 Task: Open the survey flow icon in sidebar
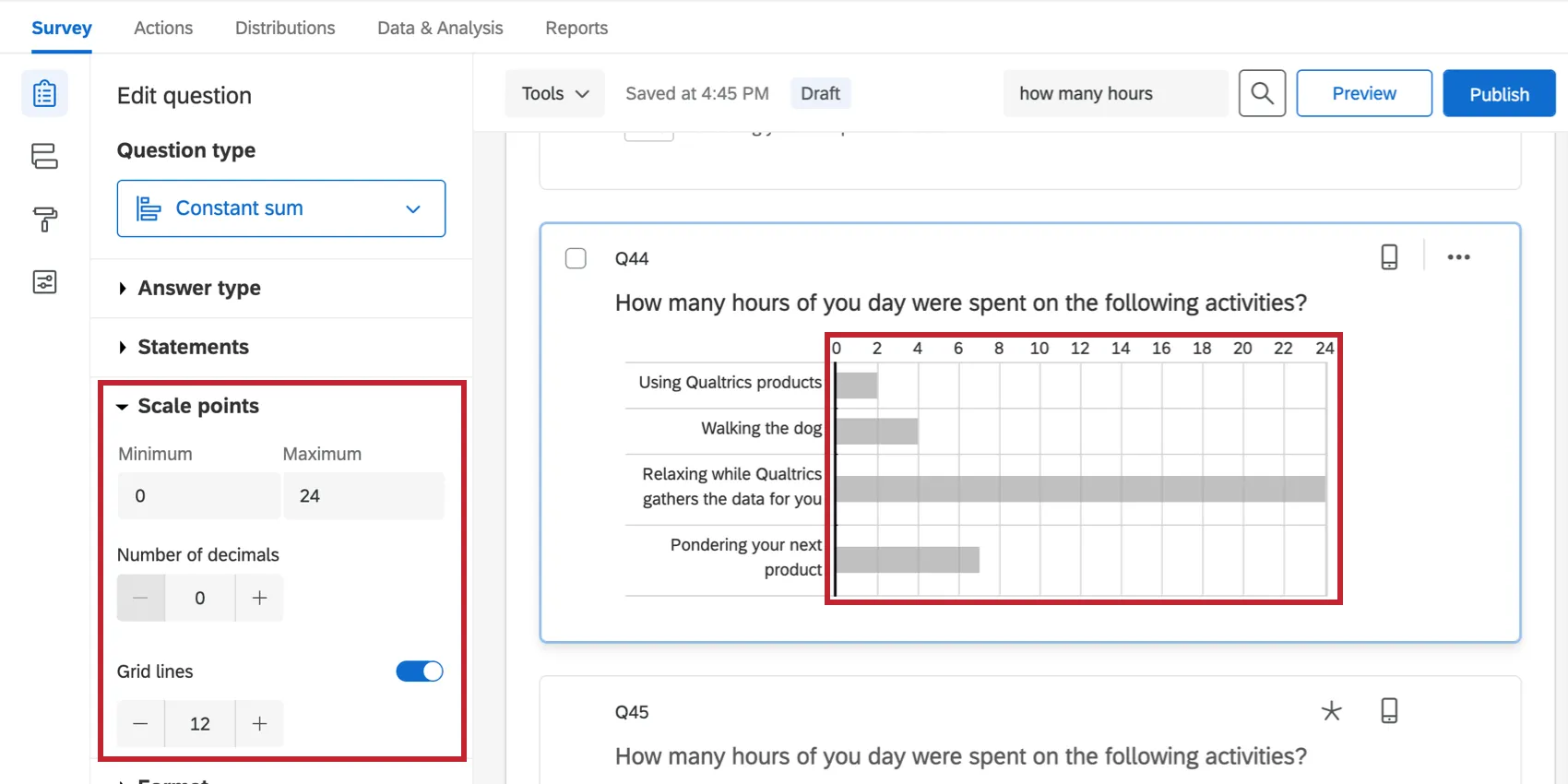click(44, 156)
